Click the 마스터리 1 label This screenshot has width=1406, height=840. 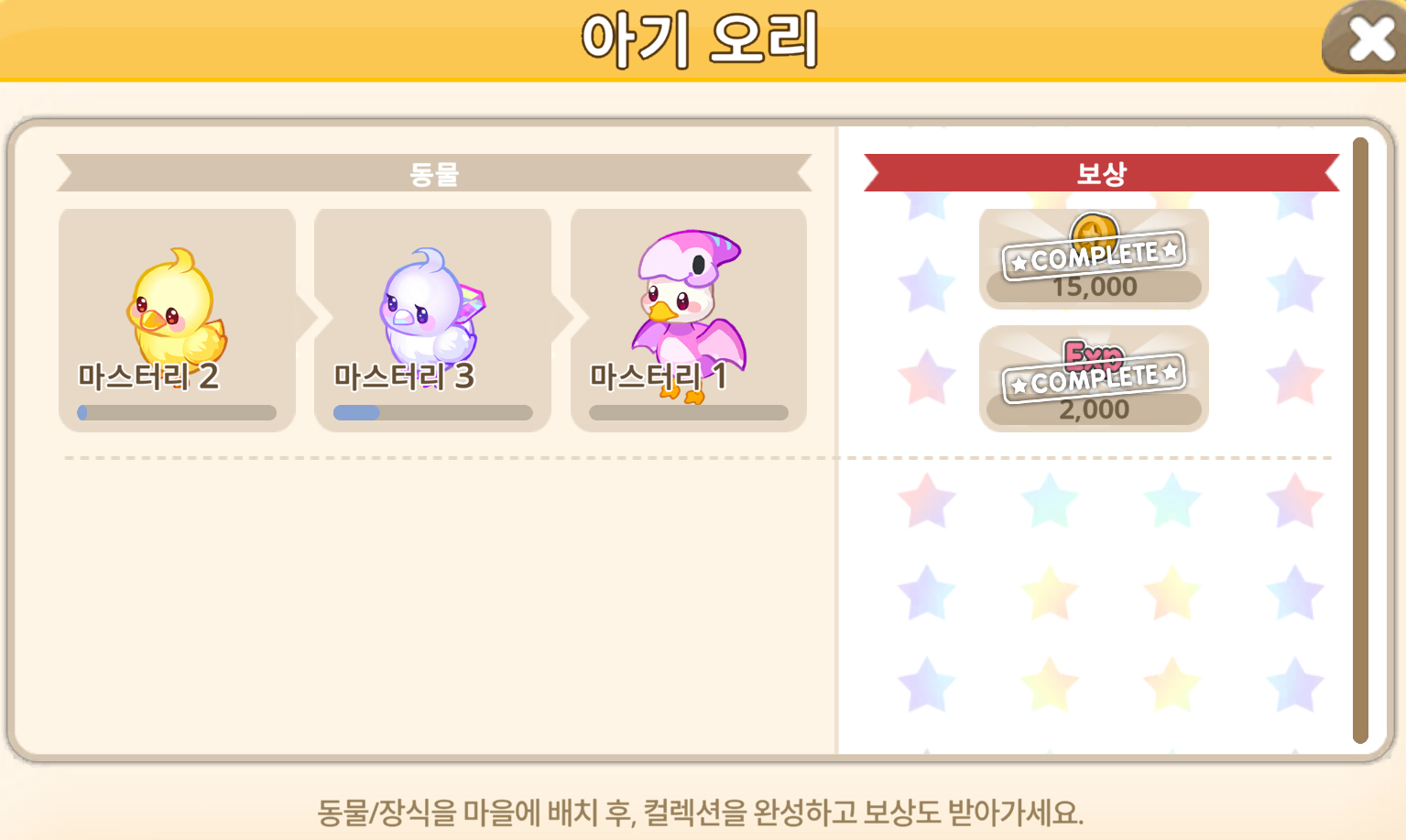pyautogui.click(x=659, y=376)
